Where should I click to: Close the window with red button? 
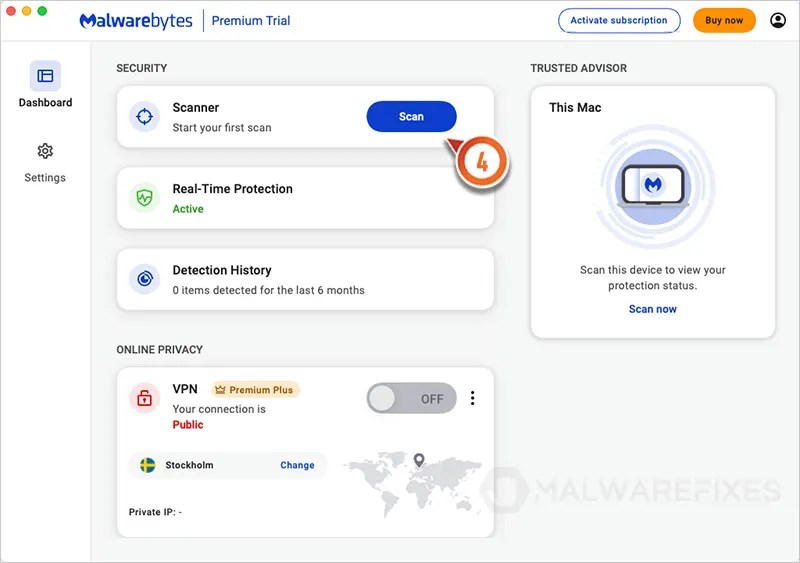[11, 11]
